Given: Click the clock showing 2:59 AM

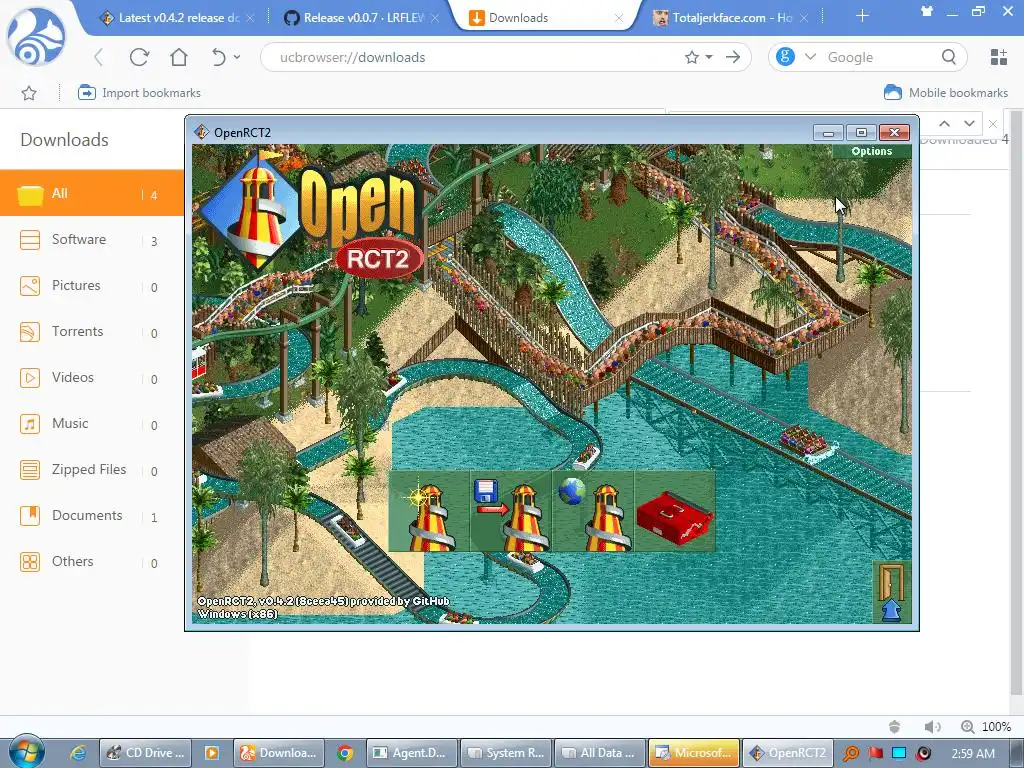Looking at the screenshot, I should point(973,753).
